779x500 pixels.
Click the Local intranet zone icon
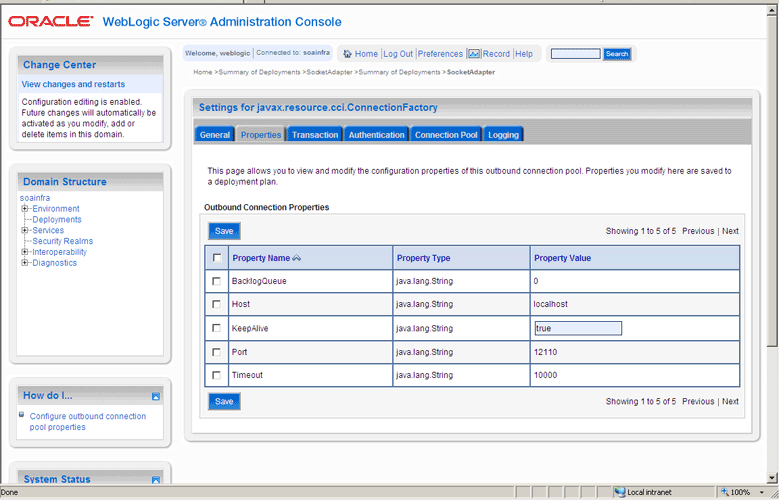(x=620, y=493)
